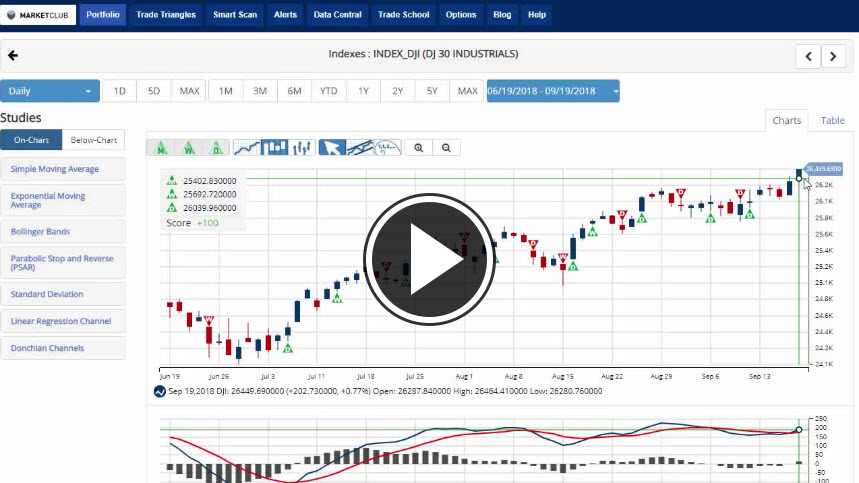Switch to the Table tab
859x483 pixels.
(832, 120)
